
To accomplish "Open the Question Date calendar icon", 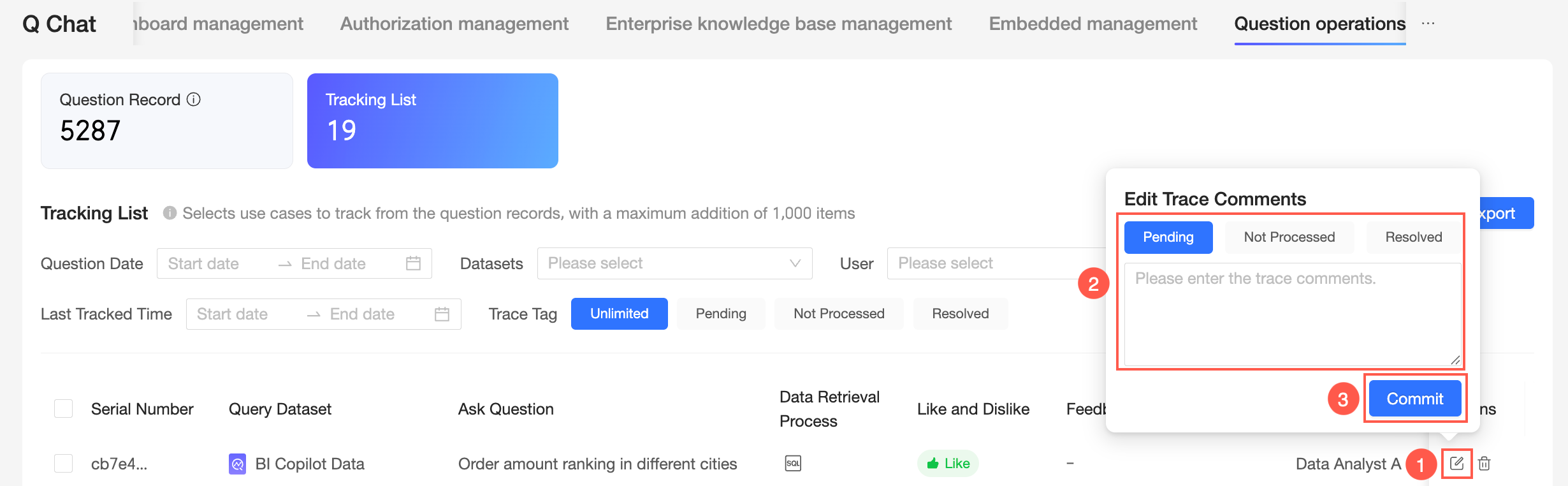I will 413,263.
